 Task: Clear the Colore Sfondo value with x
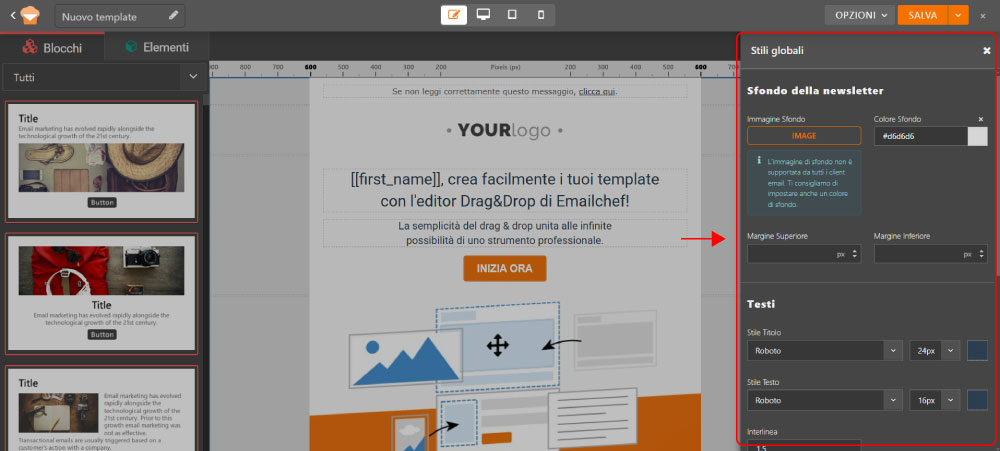tap(981, 119)
